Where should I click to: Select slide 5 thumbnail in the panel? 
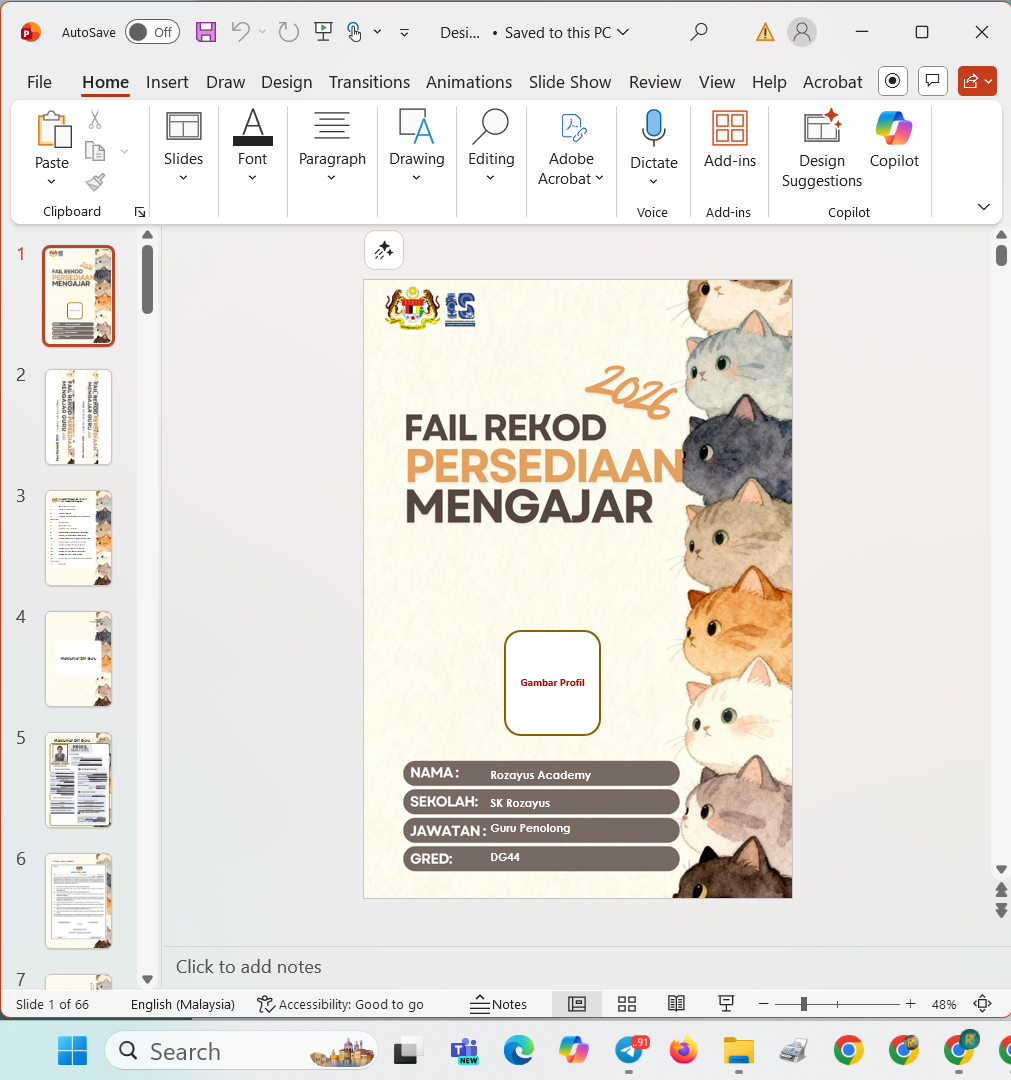tap(78, 781)
